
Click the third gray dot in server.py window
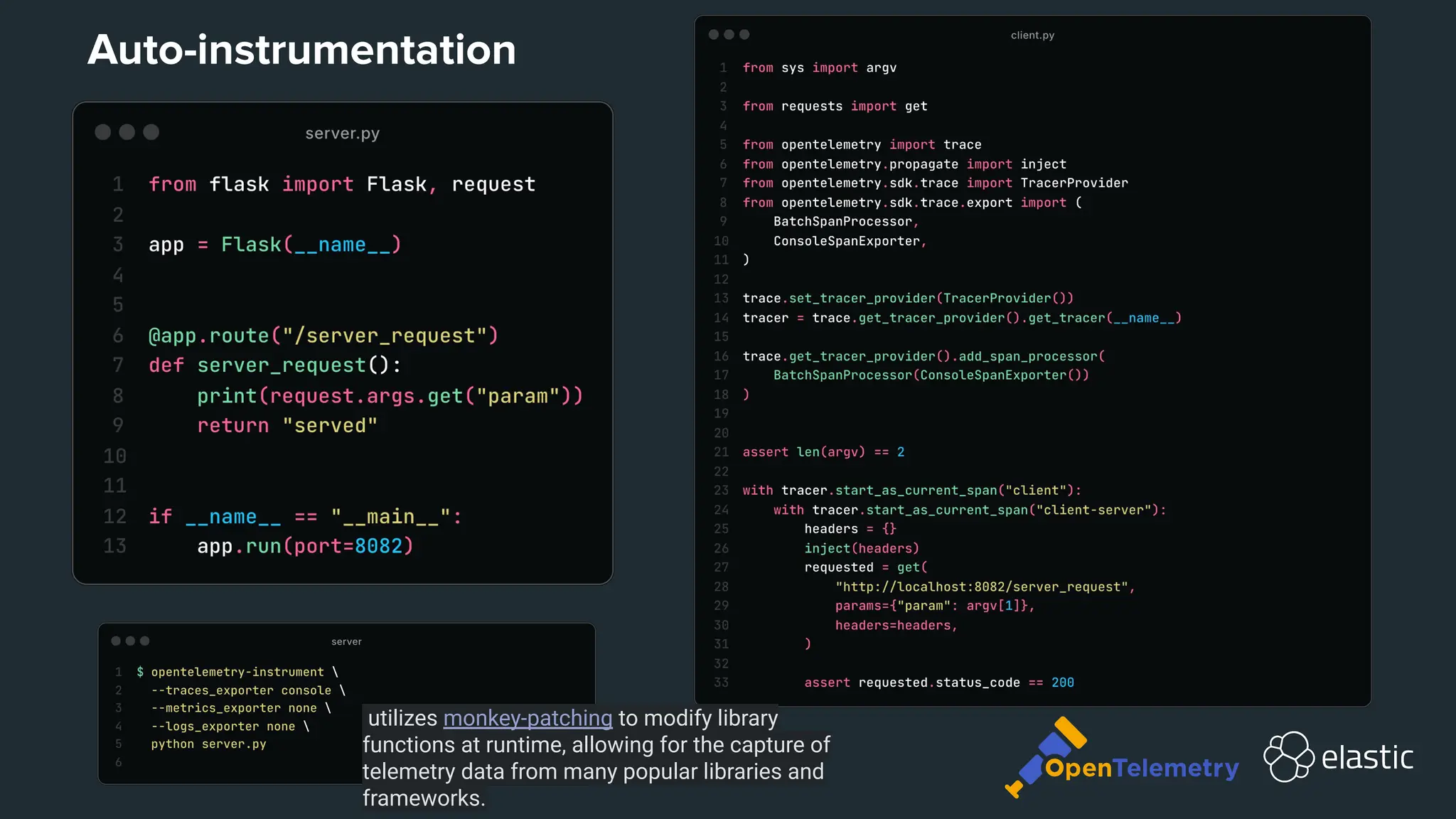pyautogui.click(x=151, y=132)
